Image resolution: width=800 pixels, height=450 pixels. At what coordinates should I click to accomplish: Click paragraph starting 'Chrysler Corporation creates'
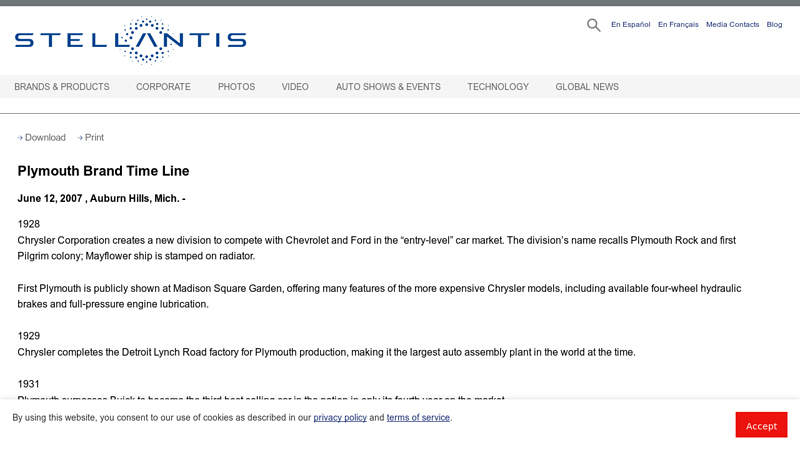(377, 248)
